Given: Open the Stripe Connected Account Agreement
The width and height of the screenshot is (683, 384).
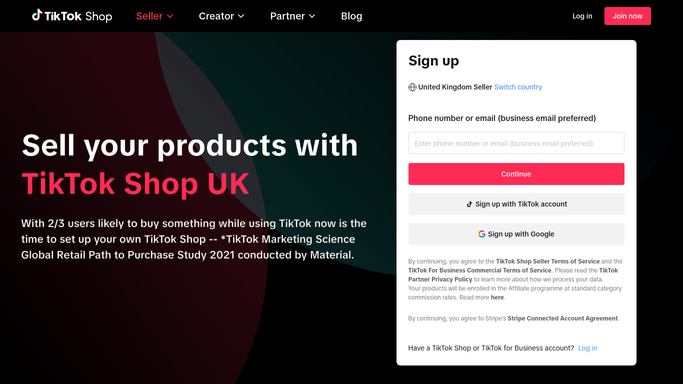Looking at the screenshot, I should 562,319.
